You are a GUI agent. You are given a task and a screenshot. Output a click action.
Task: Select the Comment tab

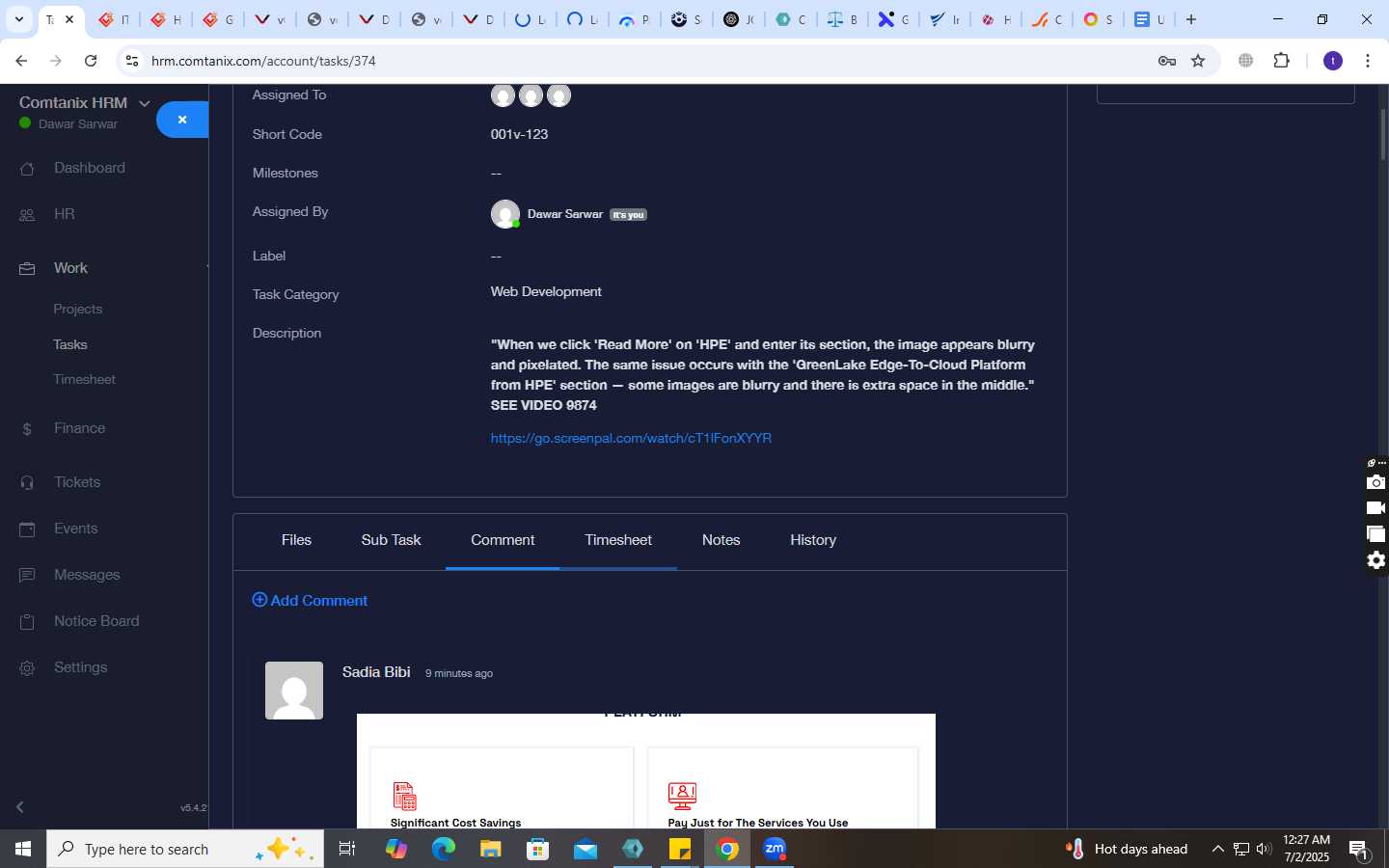[503, 540]
